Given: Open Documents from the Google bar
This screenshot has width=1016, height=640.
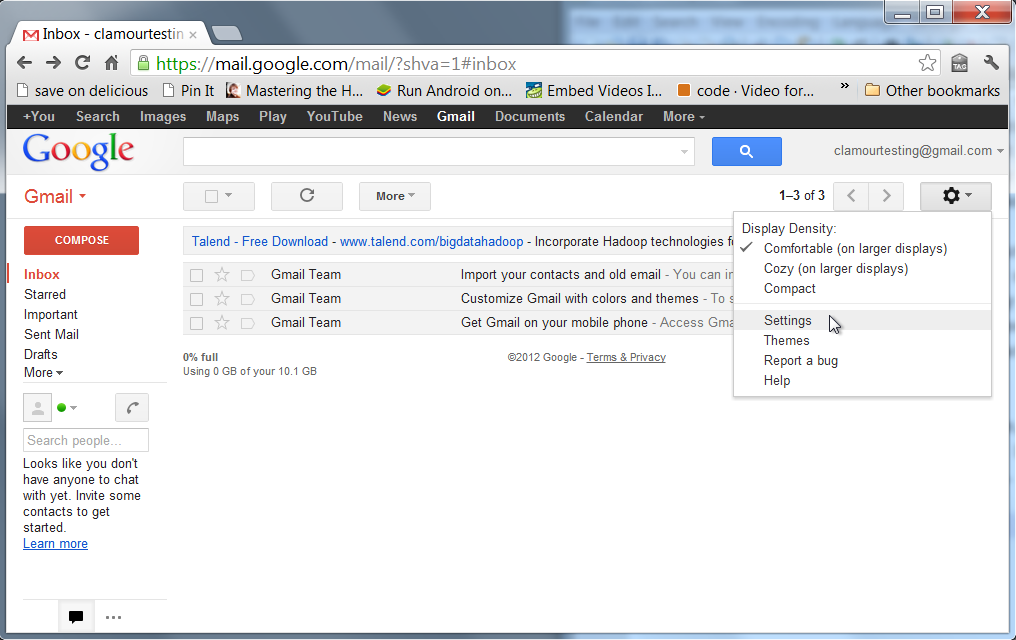Looking at the screenshot, I should (x=530, y=117).
